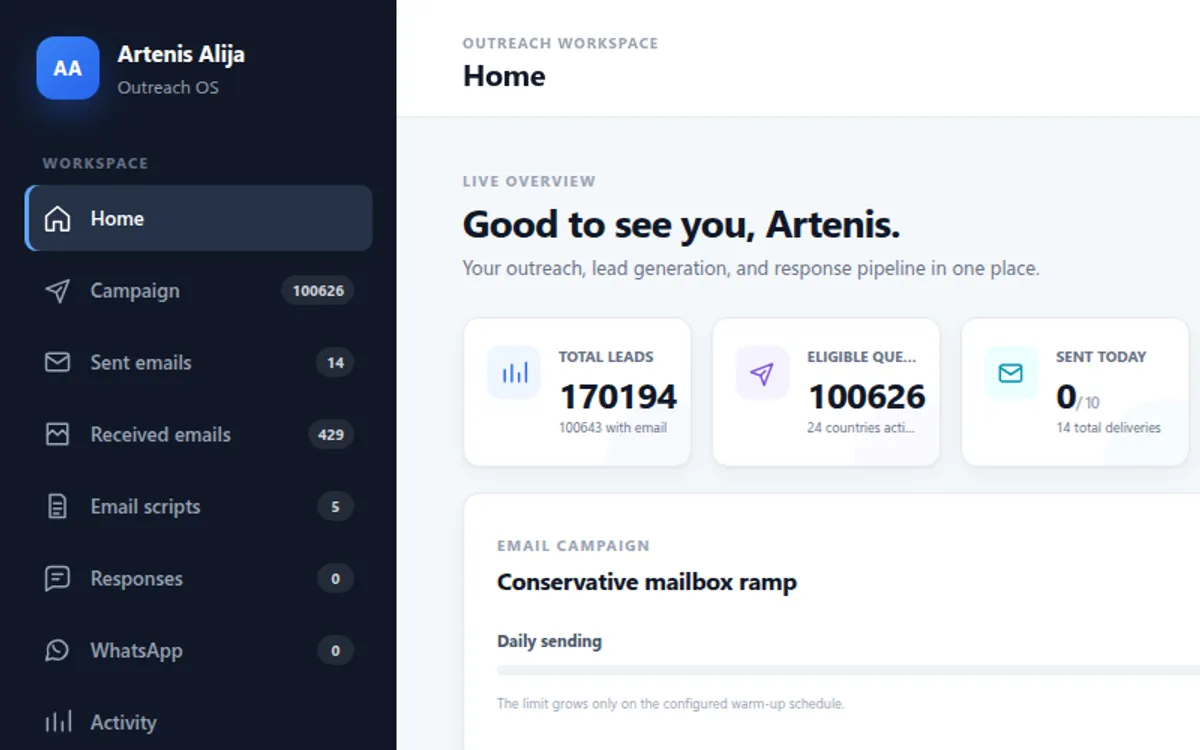Open the Activity section
1200x750 pixels.
[199, 722]
